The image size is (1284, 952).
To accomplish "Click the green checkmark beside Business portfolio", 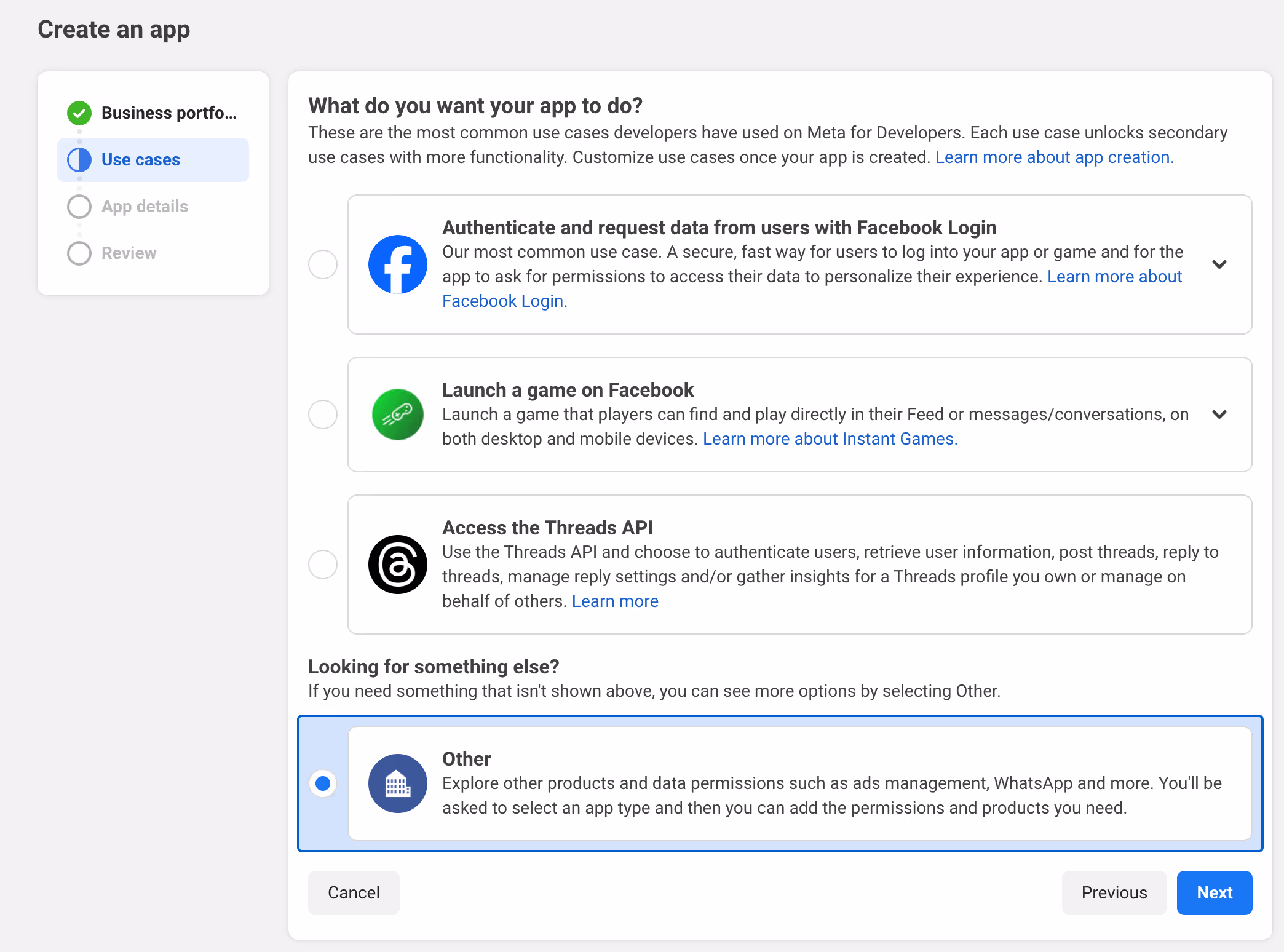I will coord(79,113).
